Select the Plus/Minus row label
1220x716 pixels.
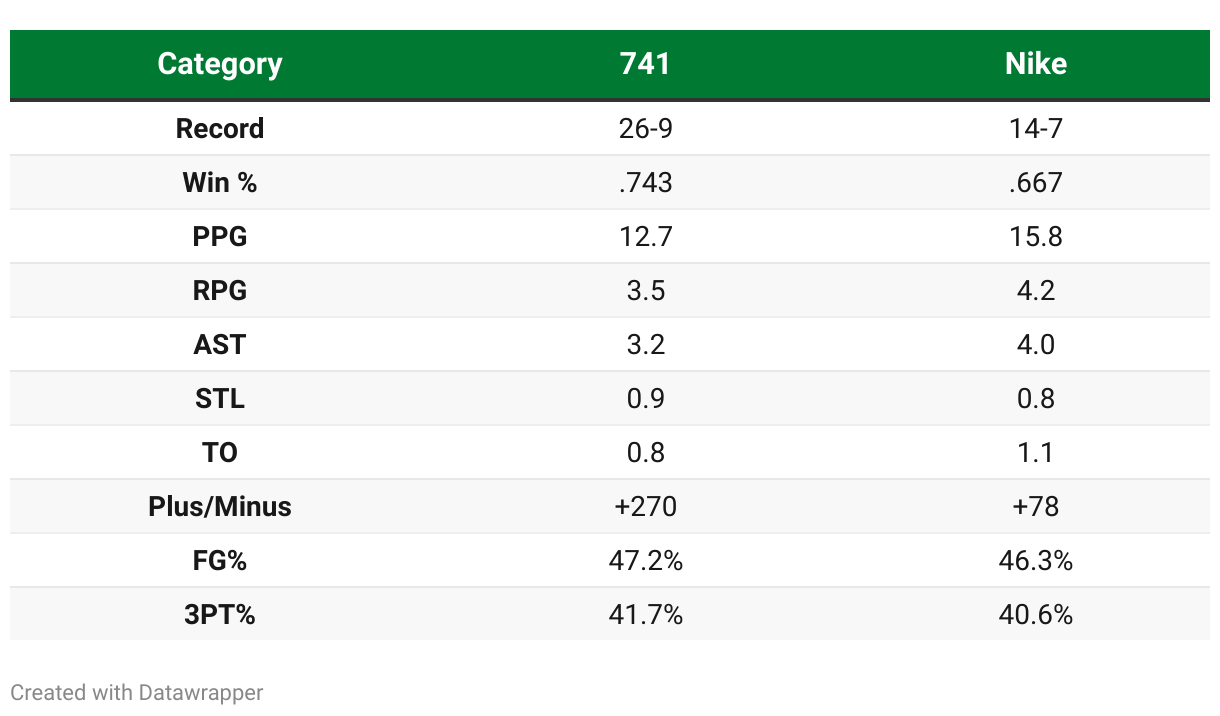220,507
